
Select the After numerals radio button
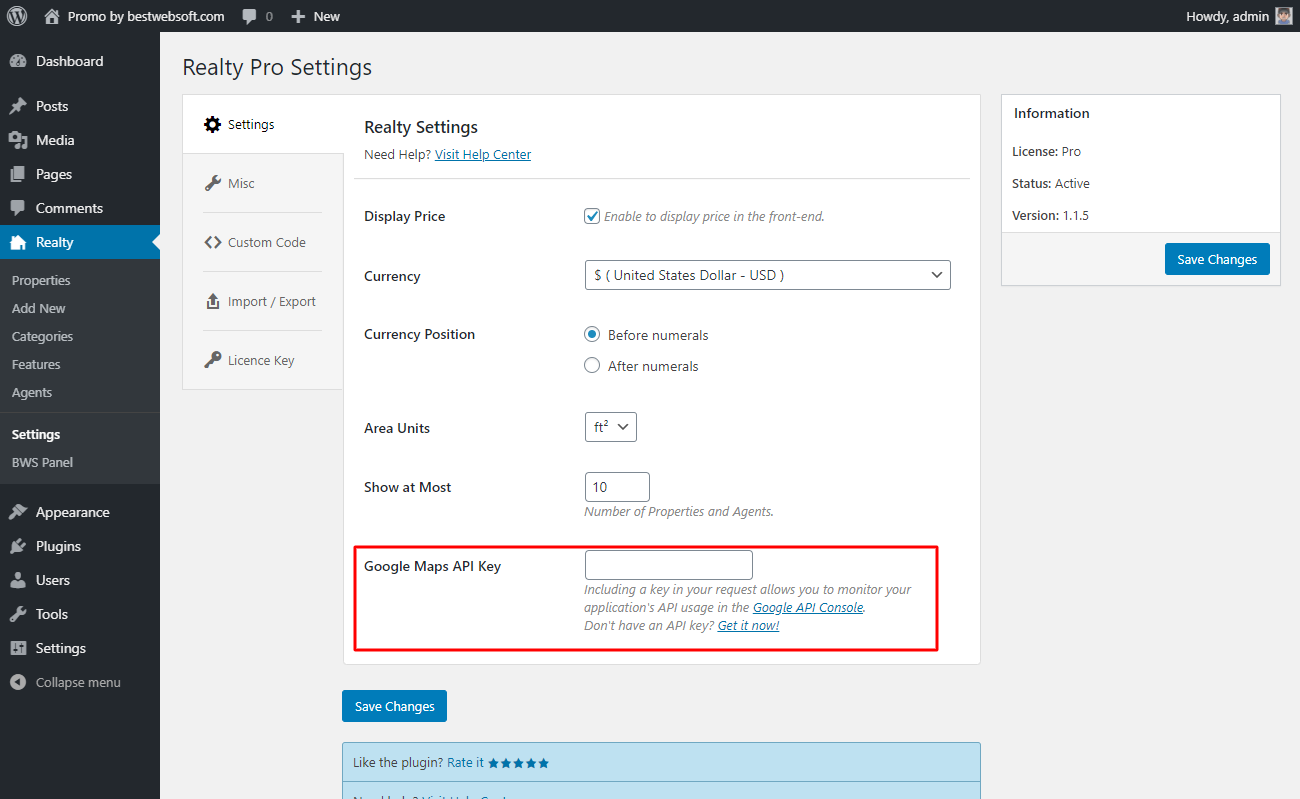click(592, 366)
